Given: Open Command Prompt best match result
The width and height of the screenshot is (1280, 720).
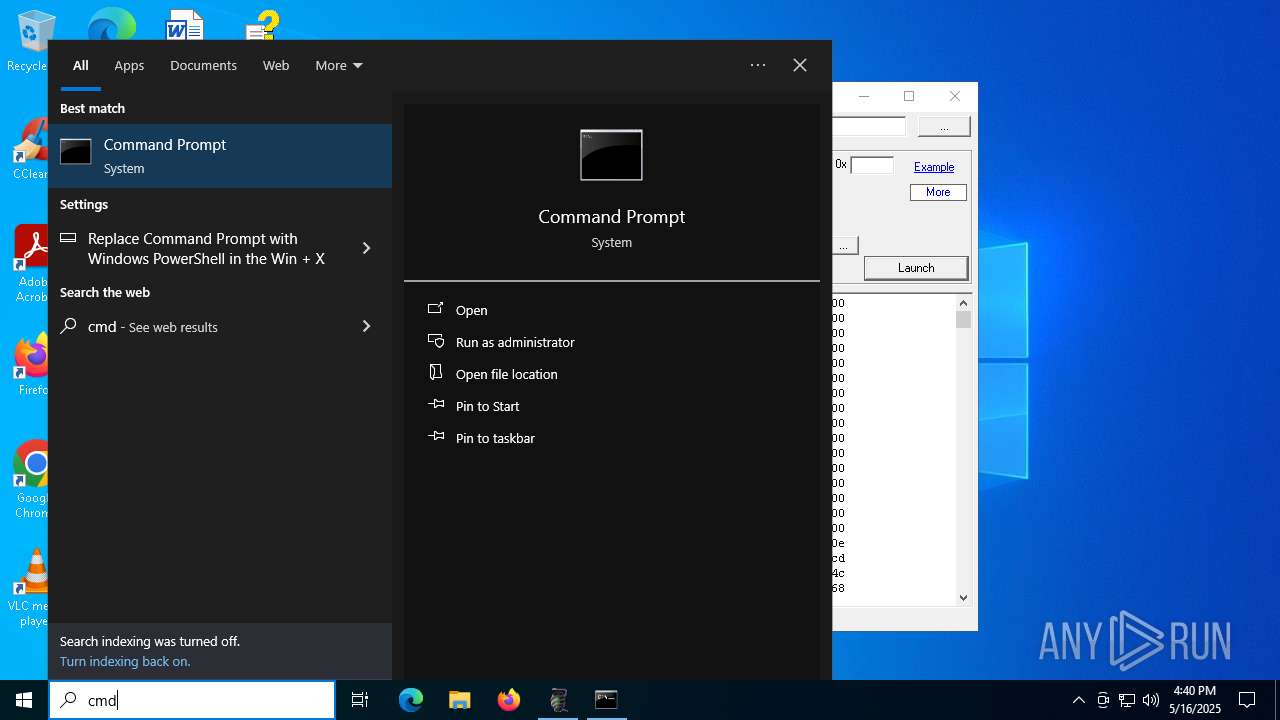Looking at the screenshot, I should (220, 155).
